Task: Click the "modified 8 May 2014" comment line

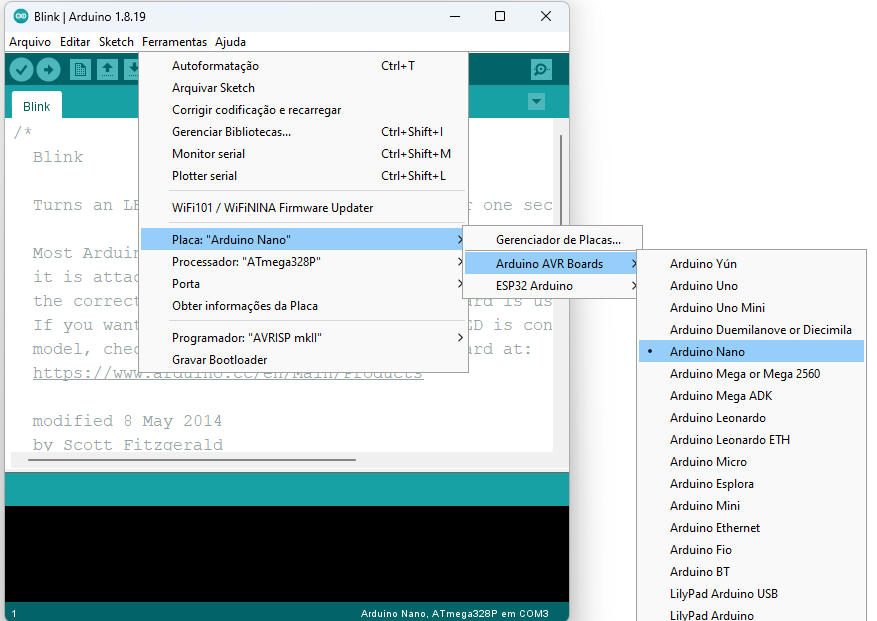Action: (127, 421)
